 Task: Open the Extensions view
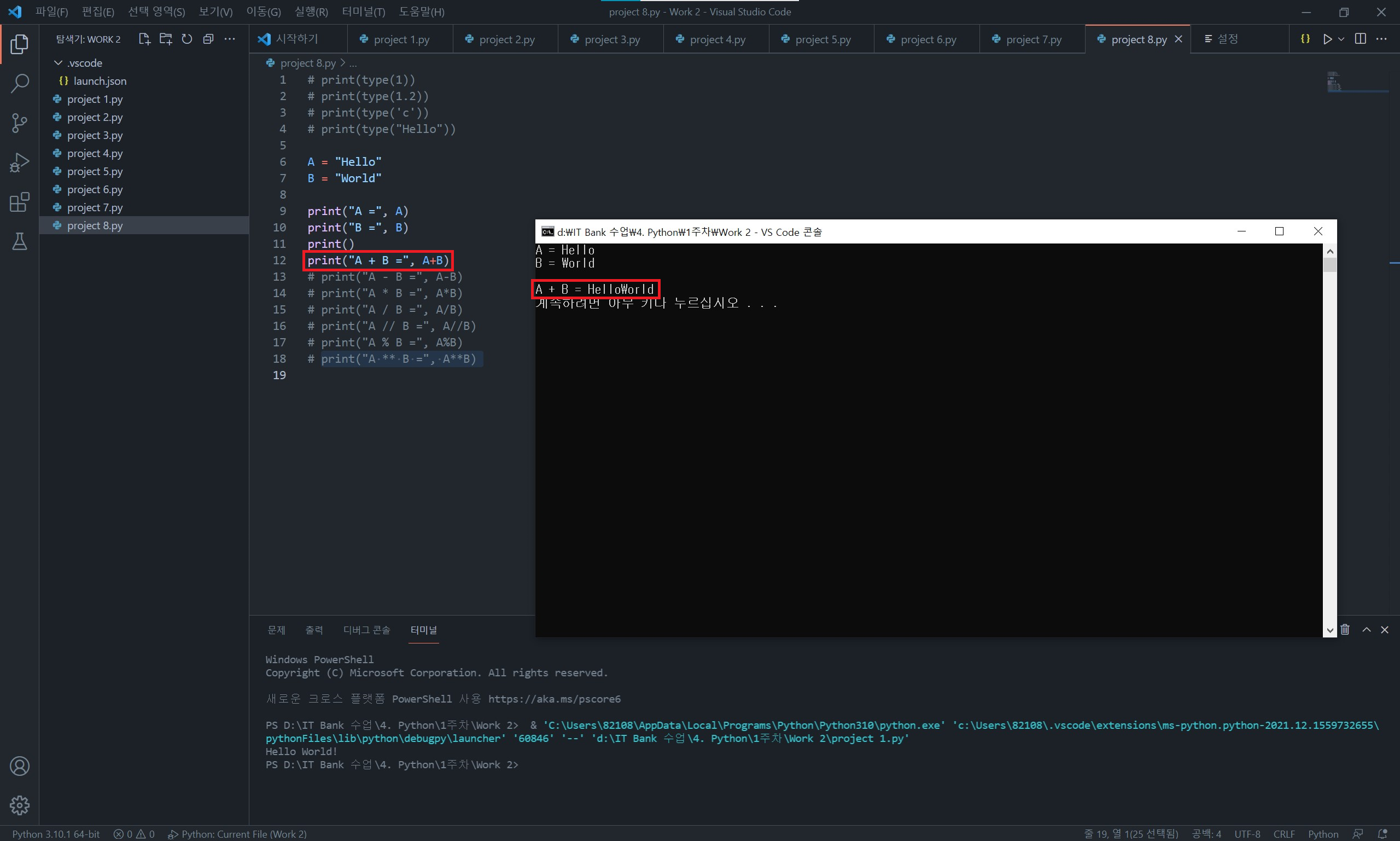pos(19,202)
